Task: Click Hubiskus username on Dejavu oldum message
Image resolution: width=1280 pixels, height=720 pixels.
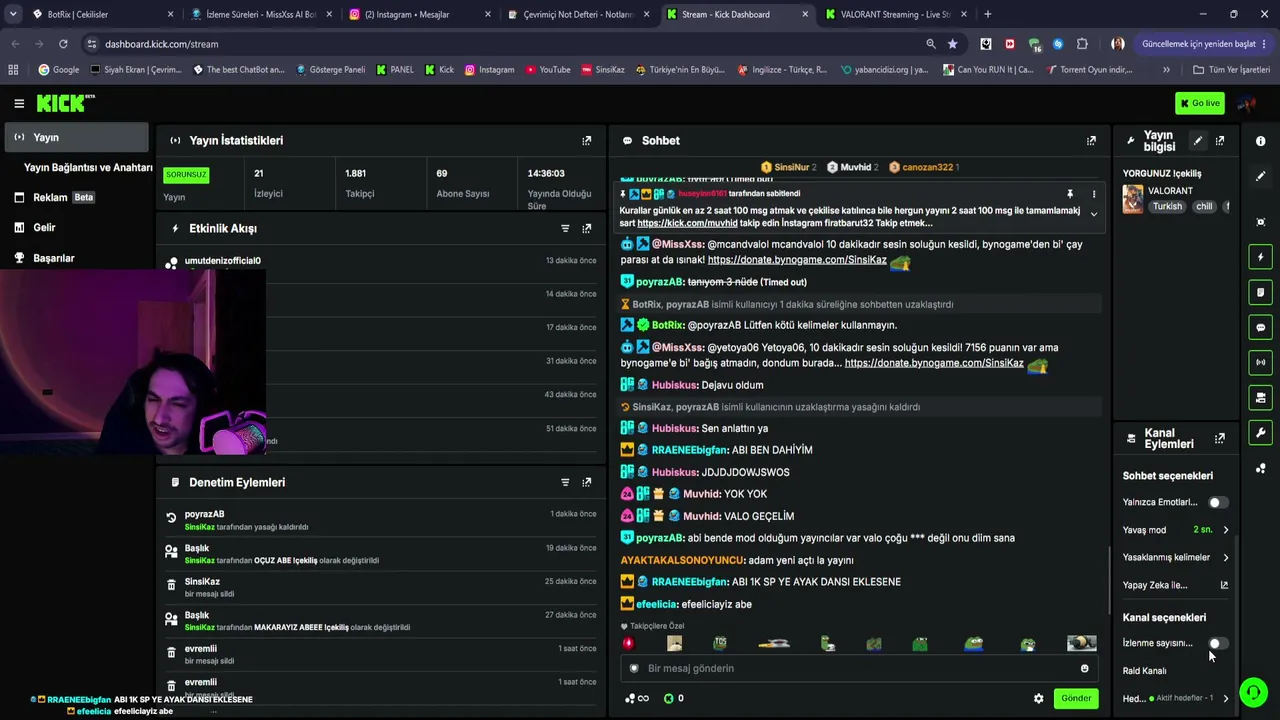Action: click(674, 385)
